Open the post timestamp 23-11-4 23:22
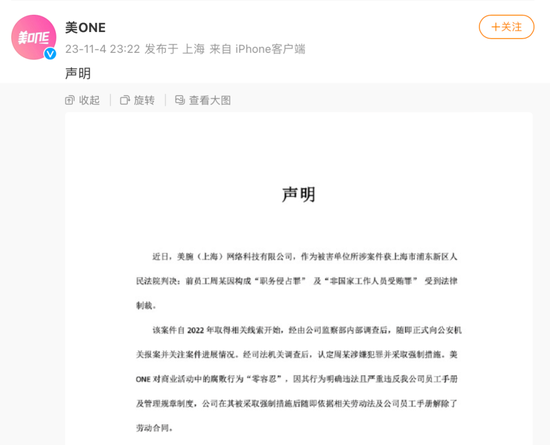Viewport: 550px width, 445px height. [102, 49]
